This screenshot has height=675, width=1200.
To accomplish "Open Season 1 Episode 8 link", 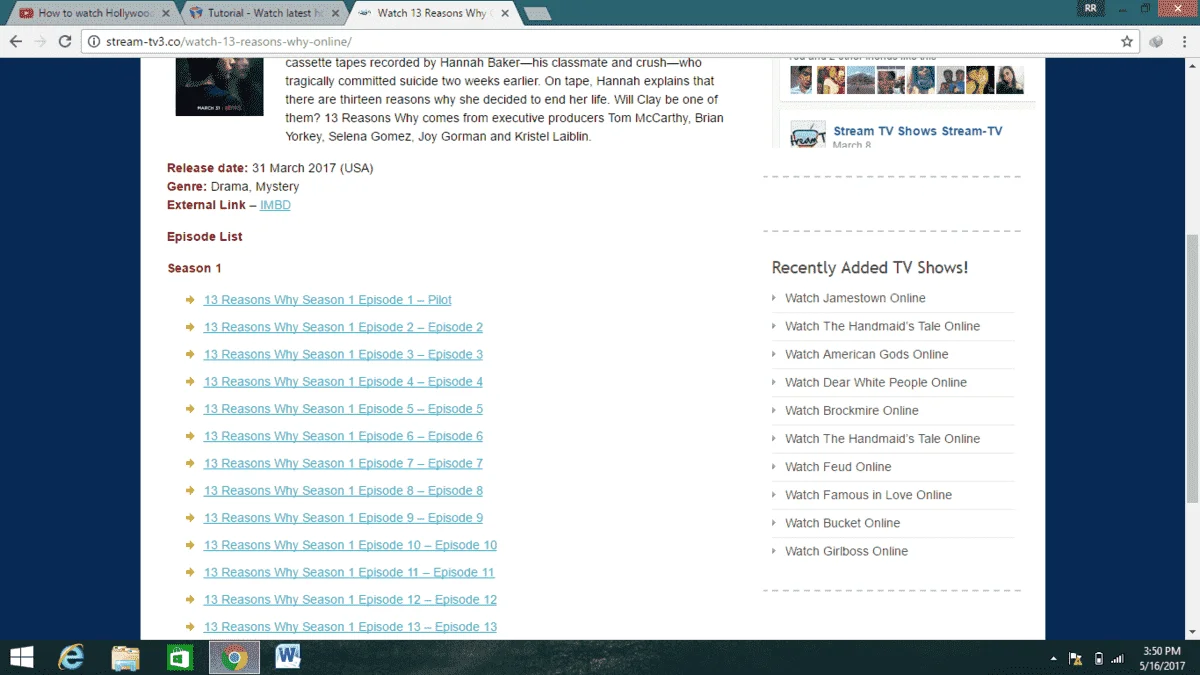I will (x=343, y=490).
